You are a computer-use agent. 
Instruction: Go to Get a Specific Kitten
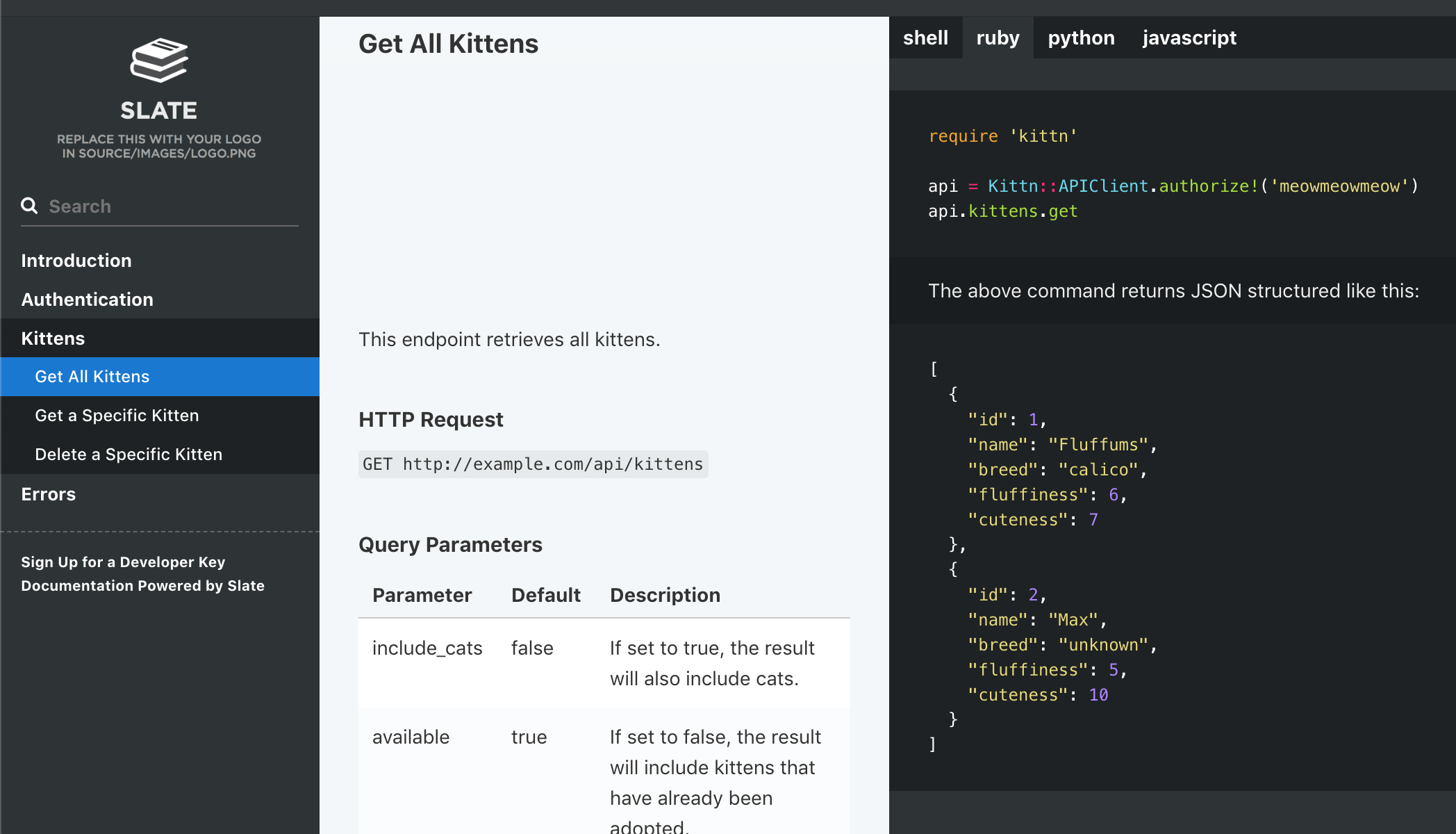coord(160,416)
